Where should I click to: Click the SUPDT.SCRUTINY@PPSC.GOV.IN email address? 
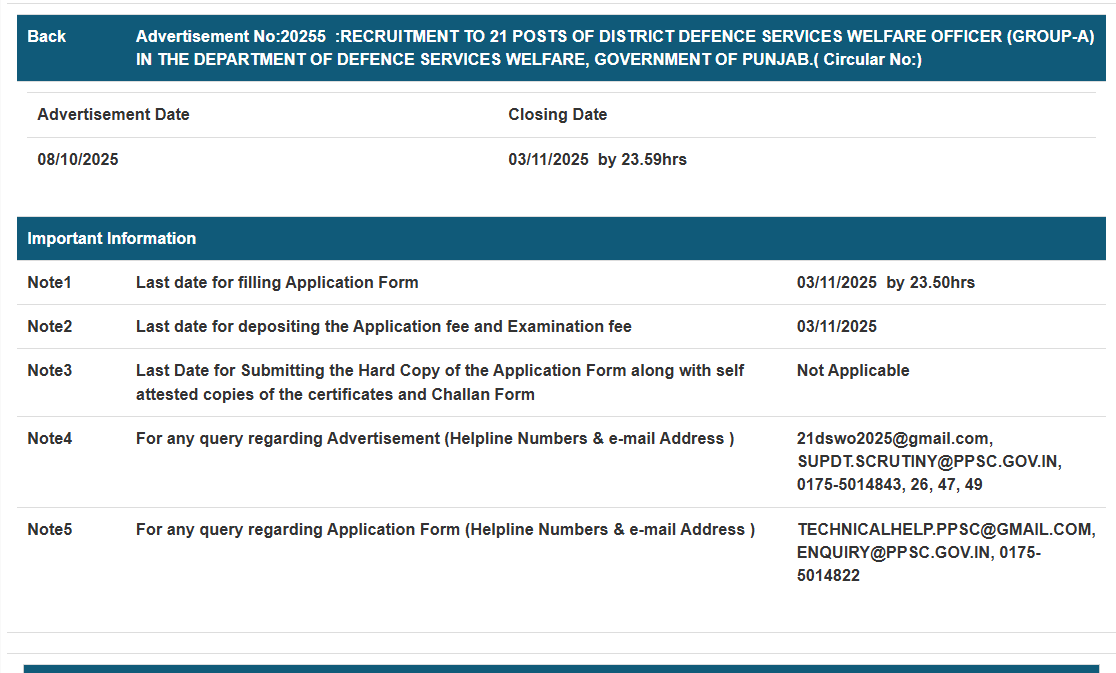coord(928,461)
